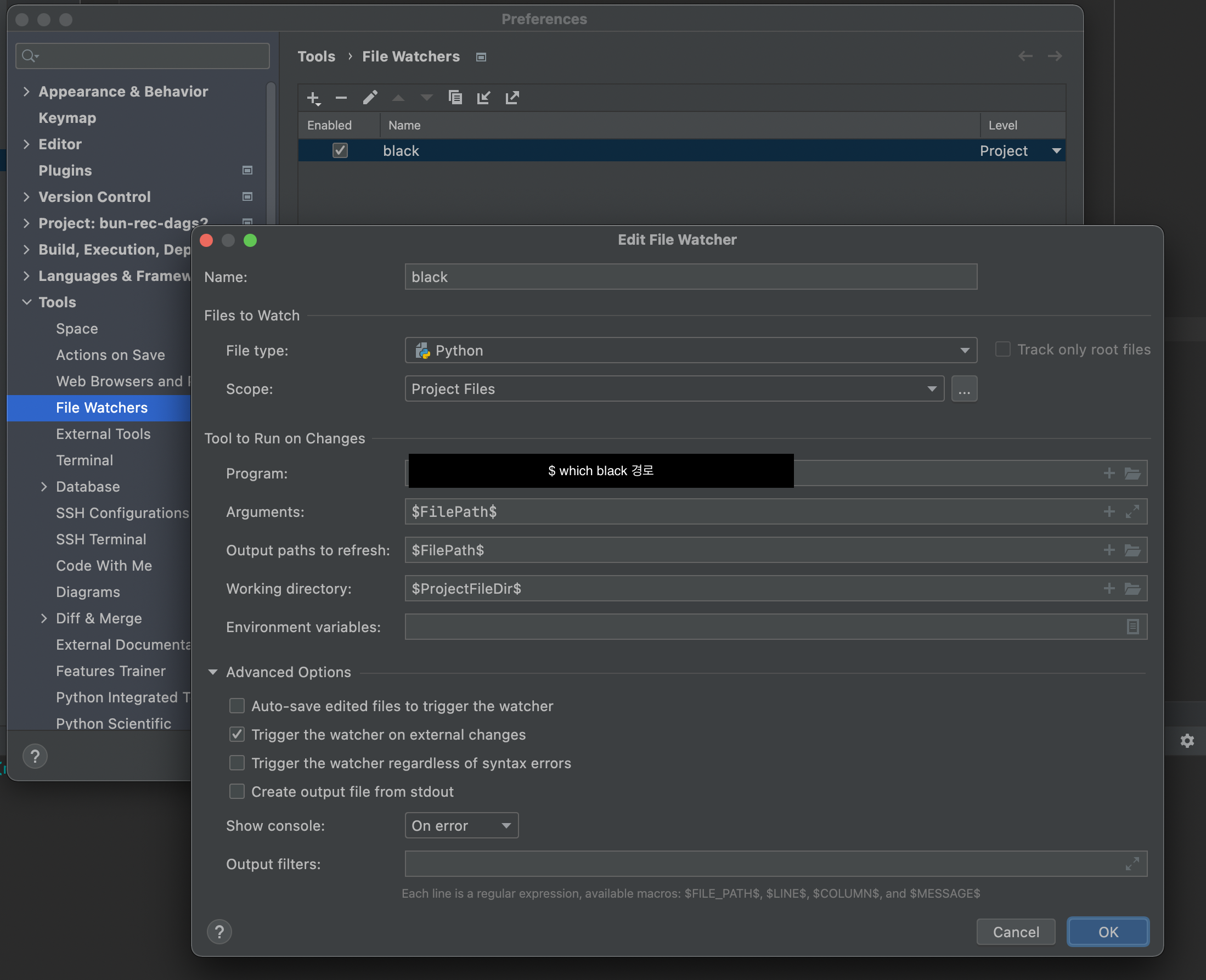The image size is (1206, 980).
Task: Click the remove watcher minus icon
Action: pyautogui.click(x=341, y=98)
